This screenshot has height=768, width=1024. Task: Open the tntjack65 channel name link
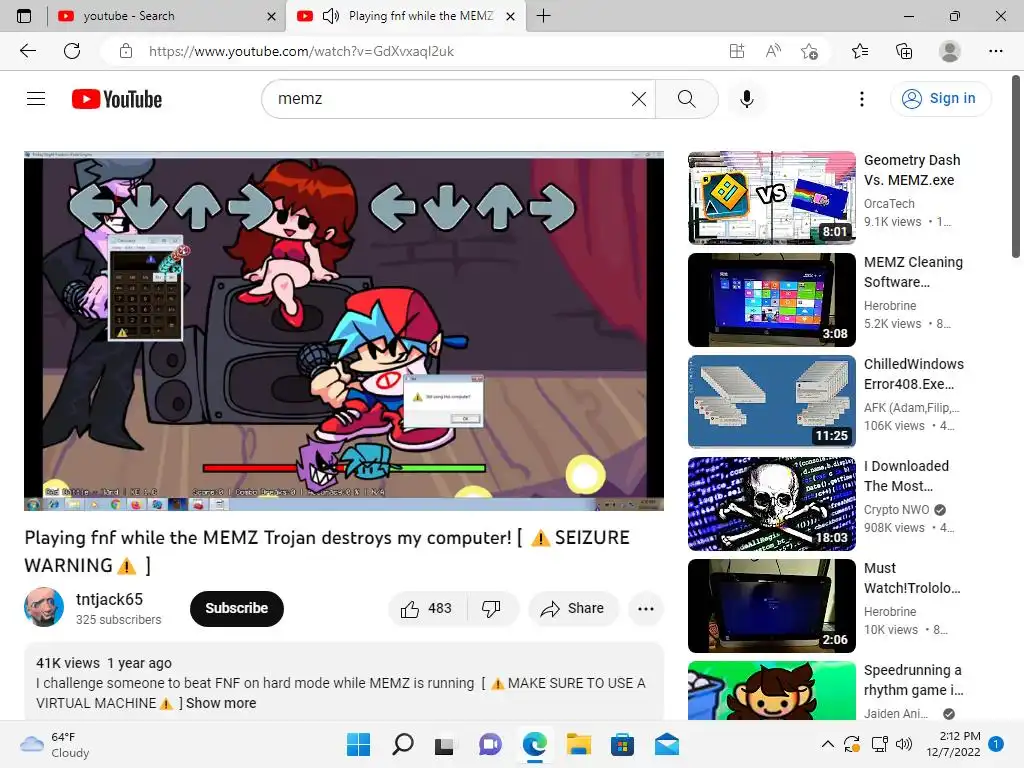tap(109, 599)
